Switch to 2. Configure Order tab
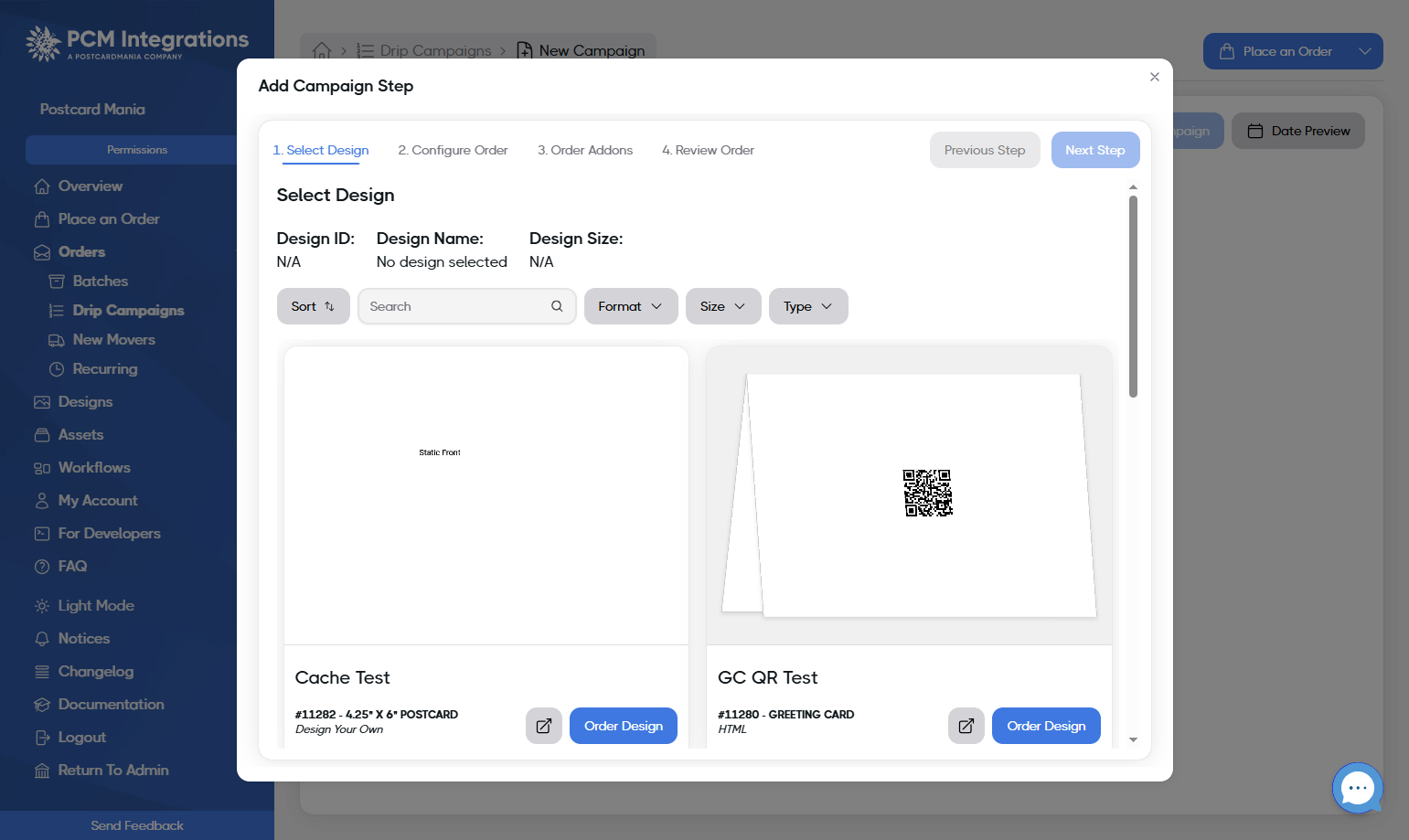The width and height of the screenshot is (1409, 840). [x=453, y=150]
